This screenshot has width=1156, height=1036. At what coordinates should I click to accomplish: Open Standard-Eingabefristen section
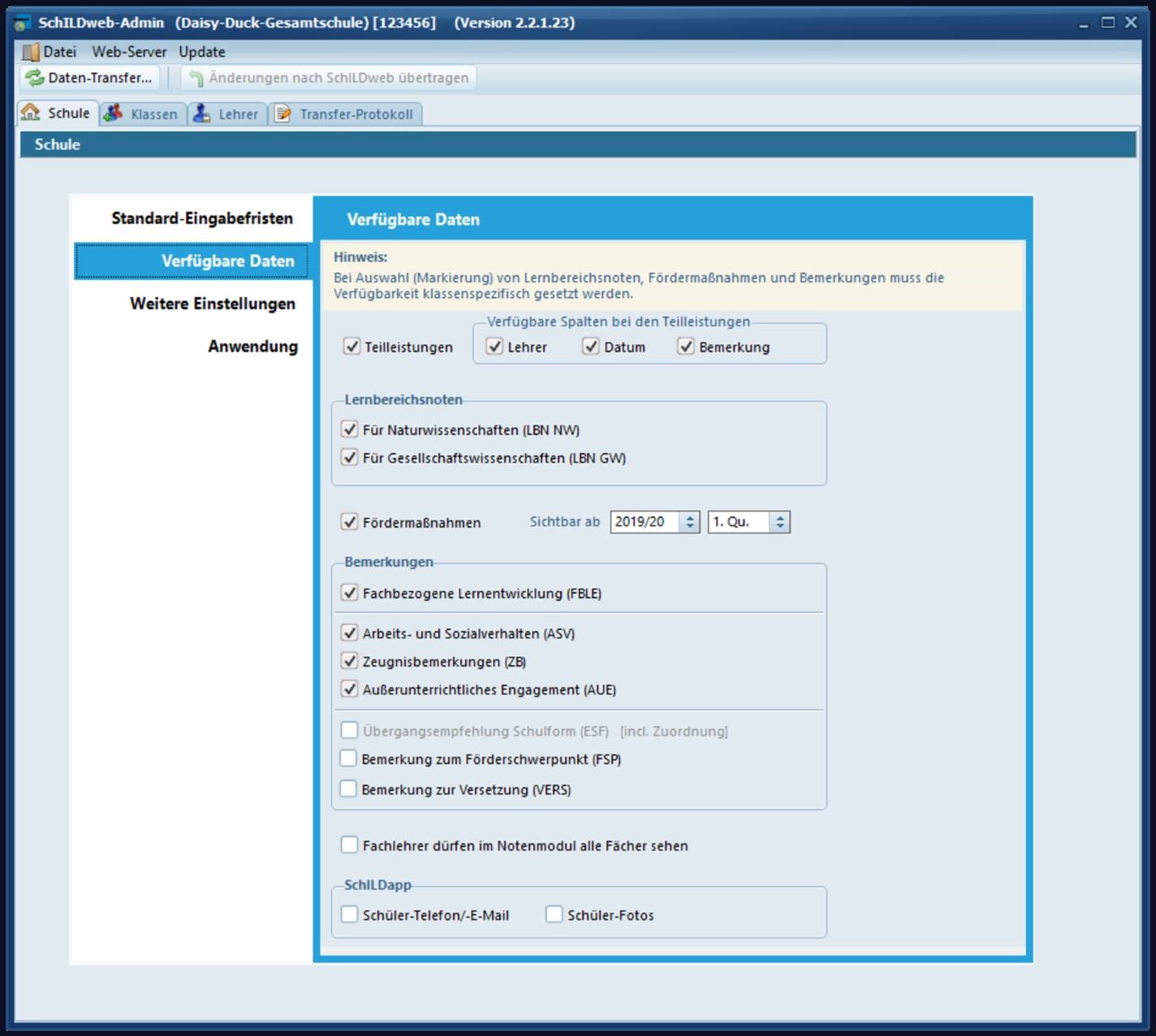coord(202,218)
